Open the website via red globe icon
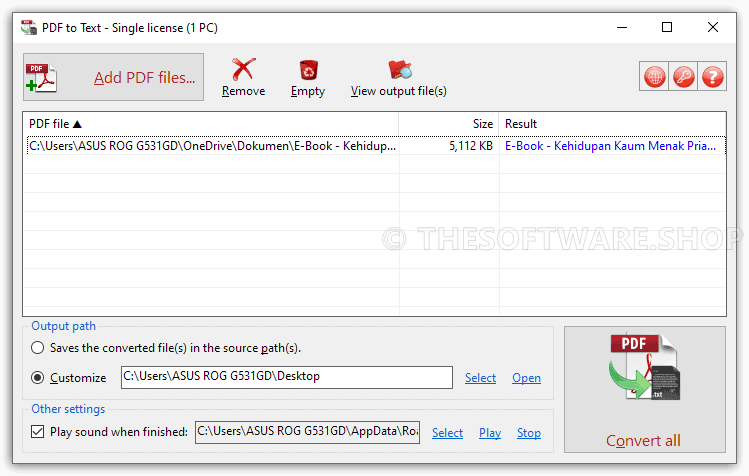Viewport: 749px width, 476px height. 654,76
